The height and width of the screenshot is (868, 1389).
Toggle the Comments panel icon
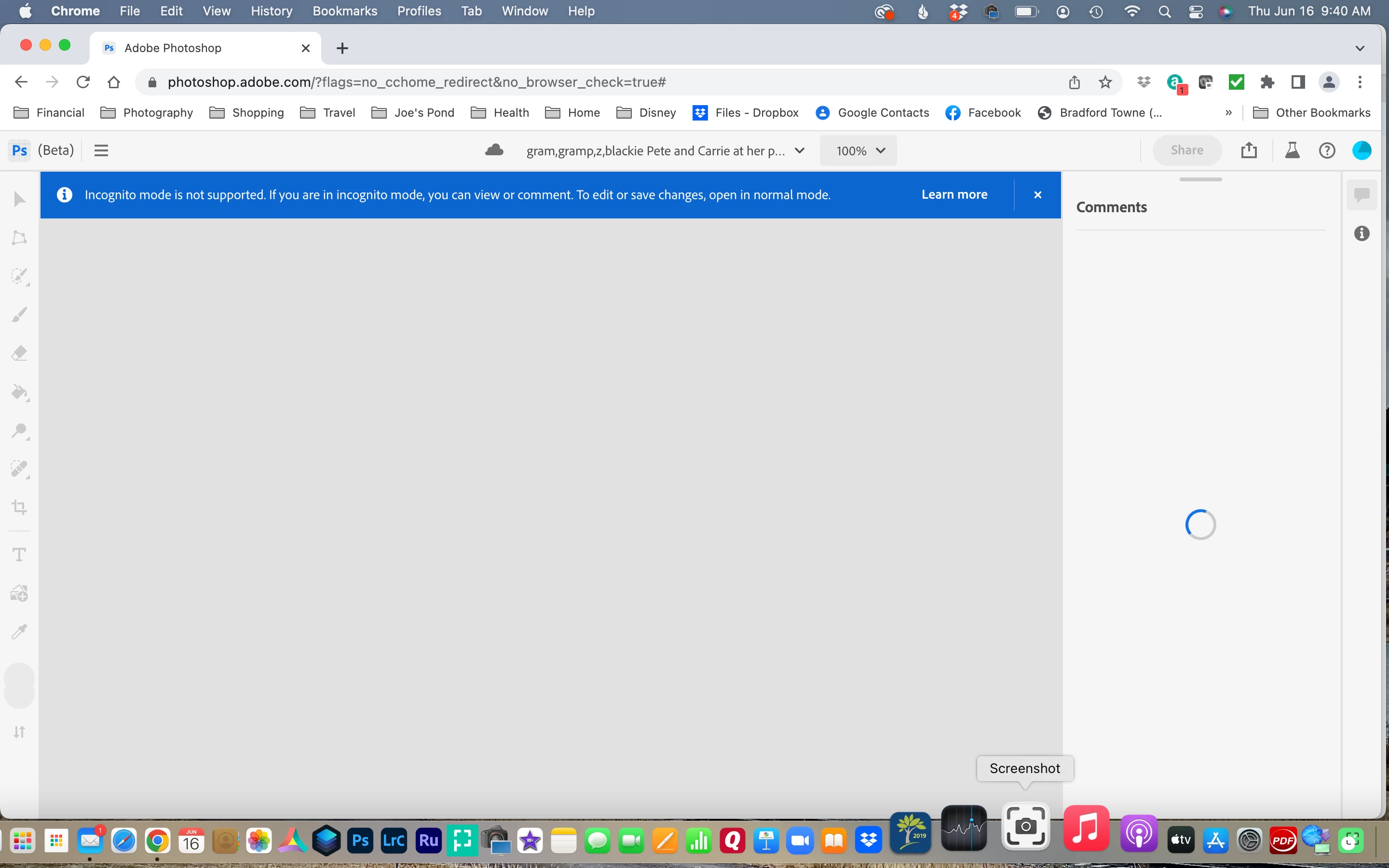coord(1362,195)
